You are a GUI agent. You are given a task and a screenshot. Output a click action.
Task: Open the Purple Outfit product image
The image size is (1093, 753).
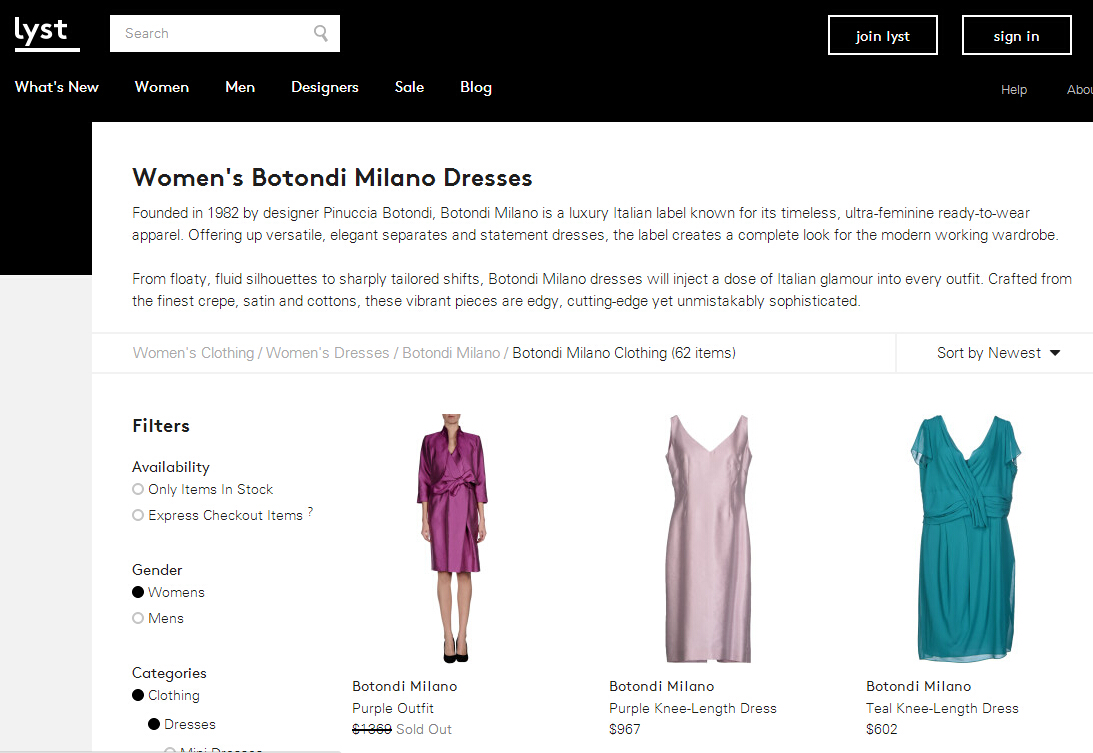[x=453, y=538]
